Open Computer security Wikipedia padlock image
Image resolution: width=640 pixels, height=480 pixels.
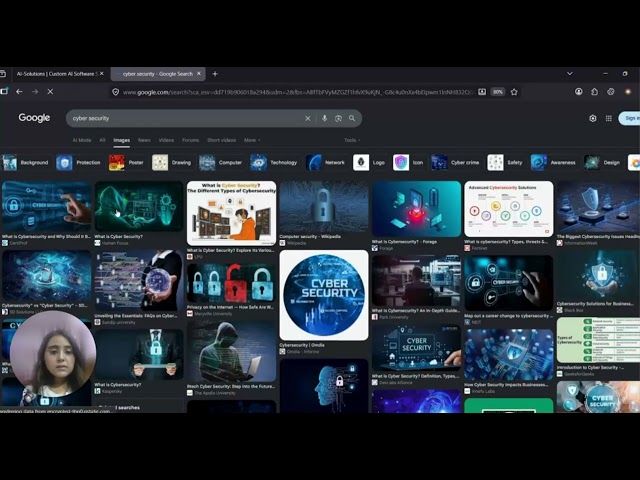[324, 207]
